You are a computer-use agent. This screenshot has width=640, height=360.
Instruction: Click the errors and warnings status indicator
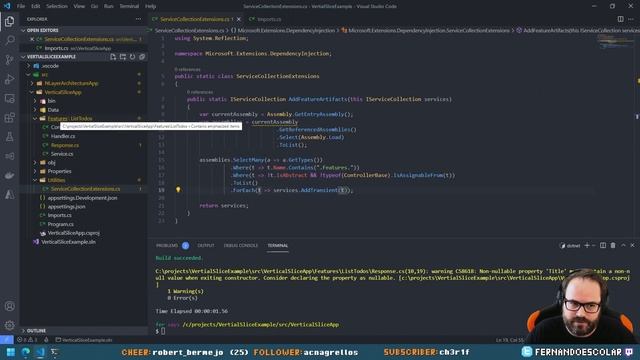27,340
